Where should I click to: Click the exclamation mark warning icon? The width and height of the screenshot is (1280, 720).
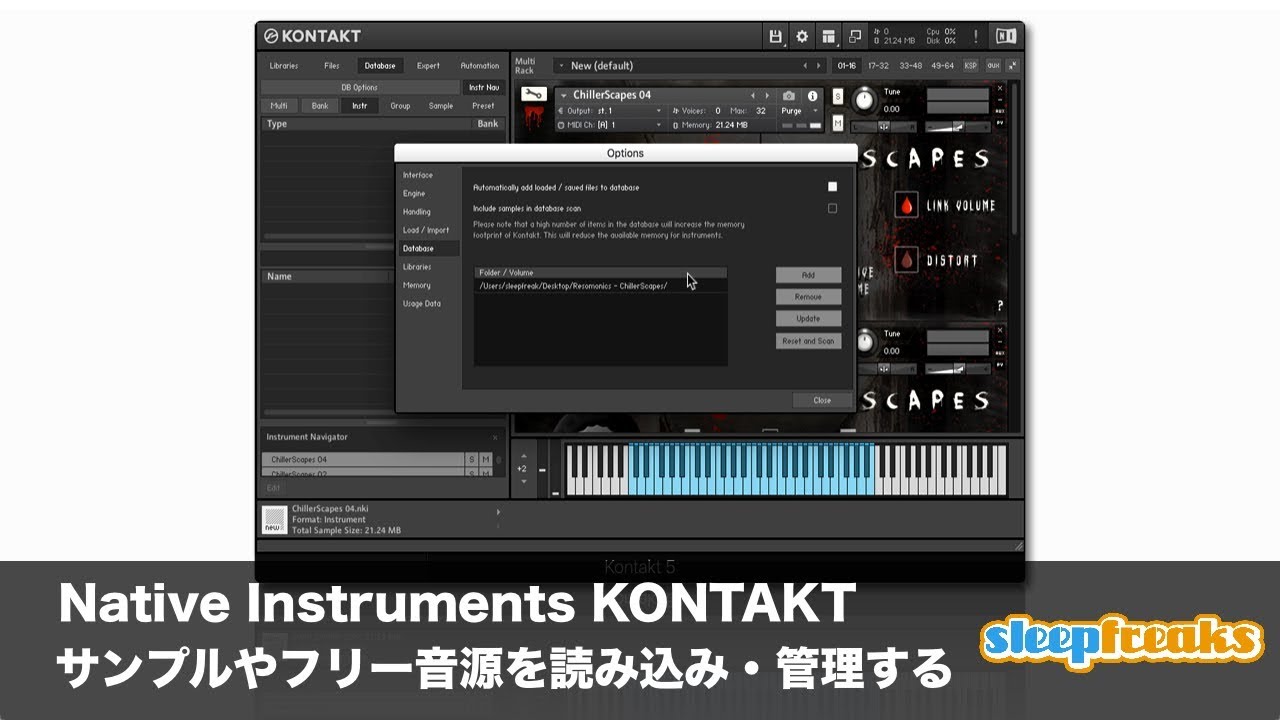click(976, 35)
